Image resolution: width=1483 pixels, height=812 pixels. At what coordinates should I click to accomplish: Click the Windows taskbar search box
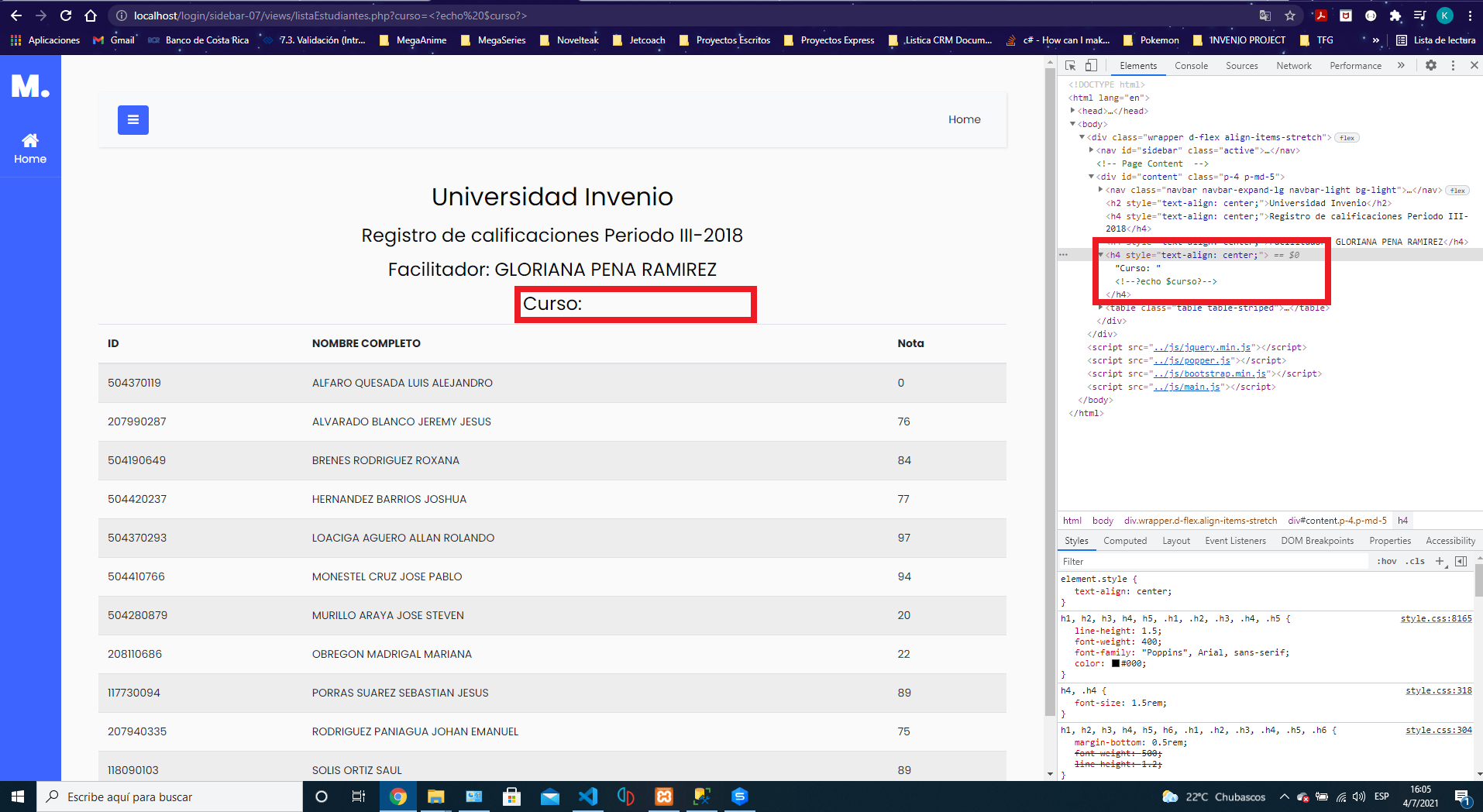click(169, 797)
